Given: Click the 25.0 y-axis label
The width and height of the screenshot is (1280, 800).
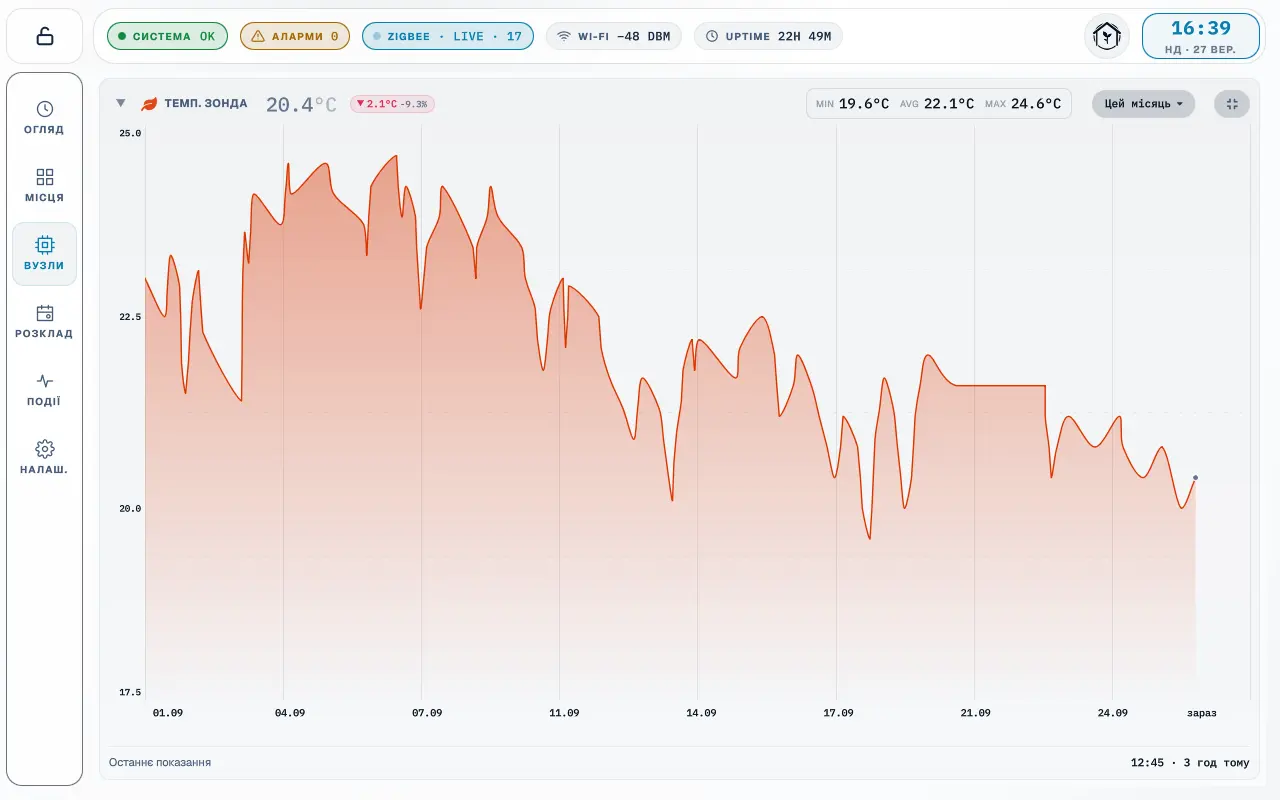Looking at the screenshot, I should (x=130, y=133).
